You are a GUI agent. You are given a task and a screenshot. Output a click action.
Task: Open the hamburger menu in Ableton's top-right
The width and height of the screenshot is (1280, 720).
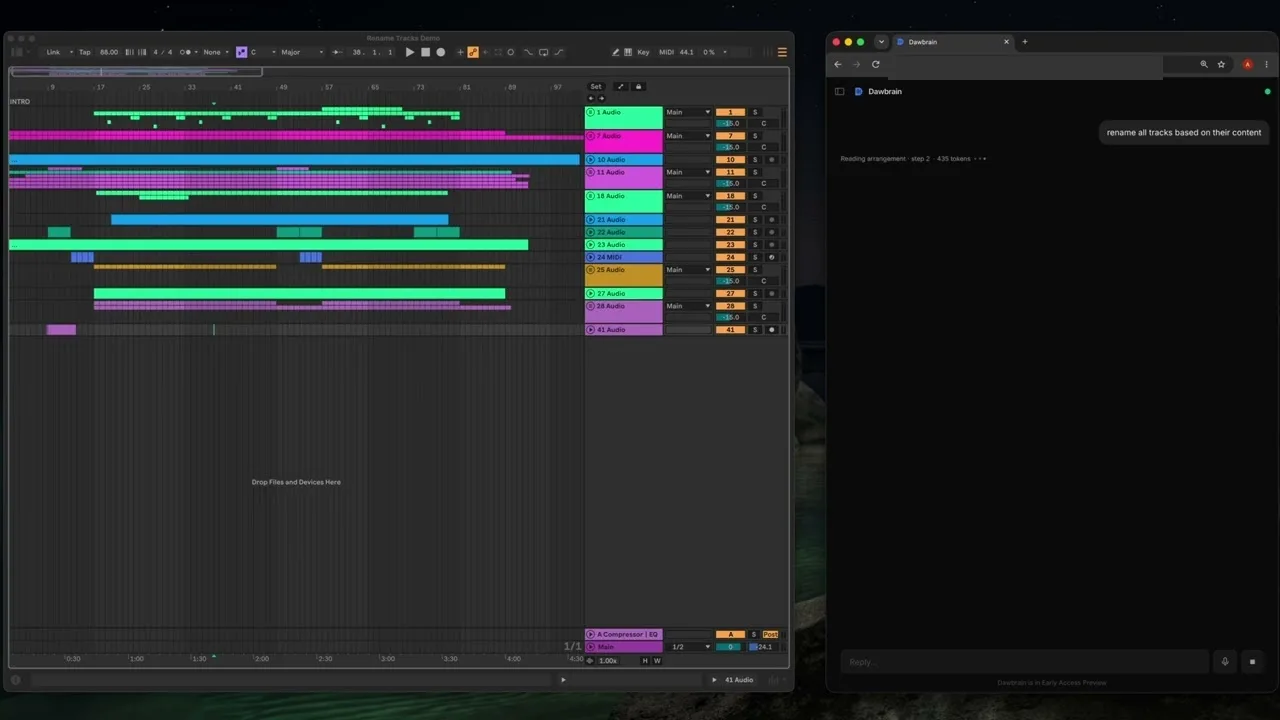click(x=782, y=52)
